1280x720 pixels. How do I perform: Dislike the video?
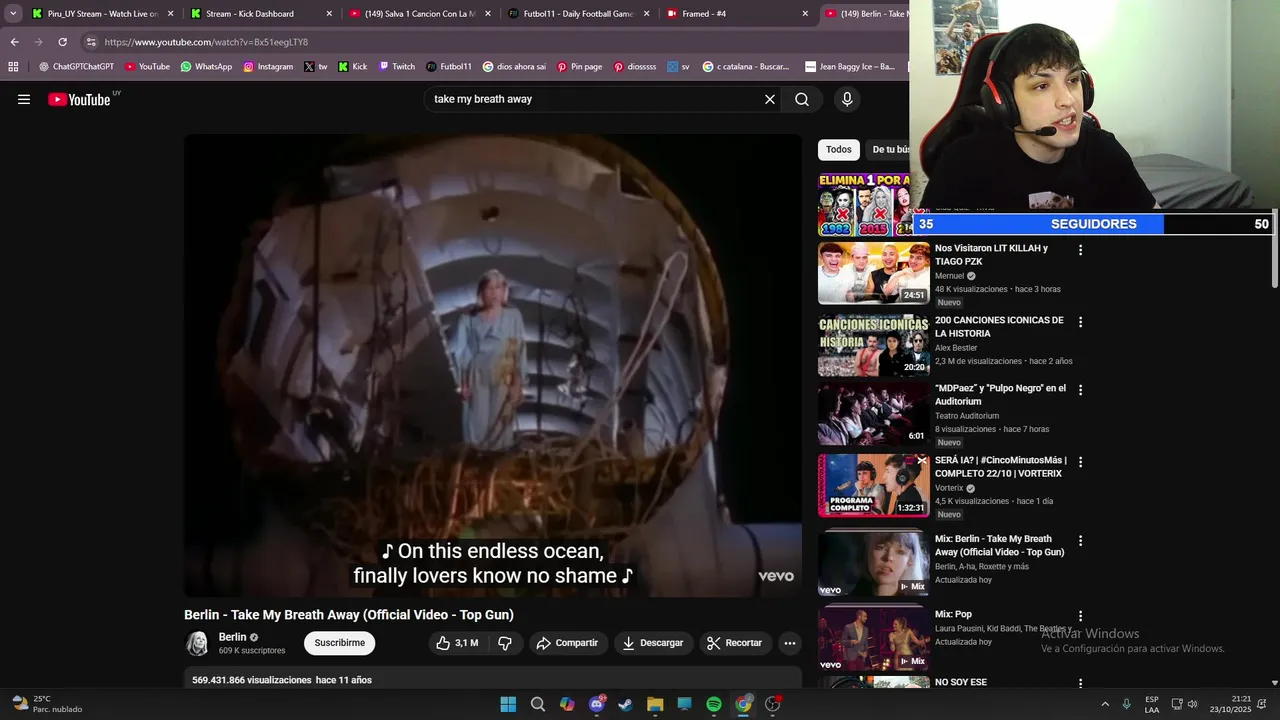click(505, 643)
